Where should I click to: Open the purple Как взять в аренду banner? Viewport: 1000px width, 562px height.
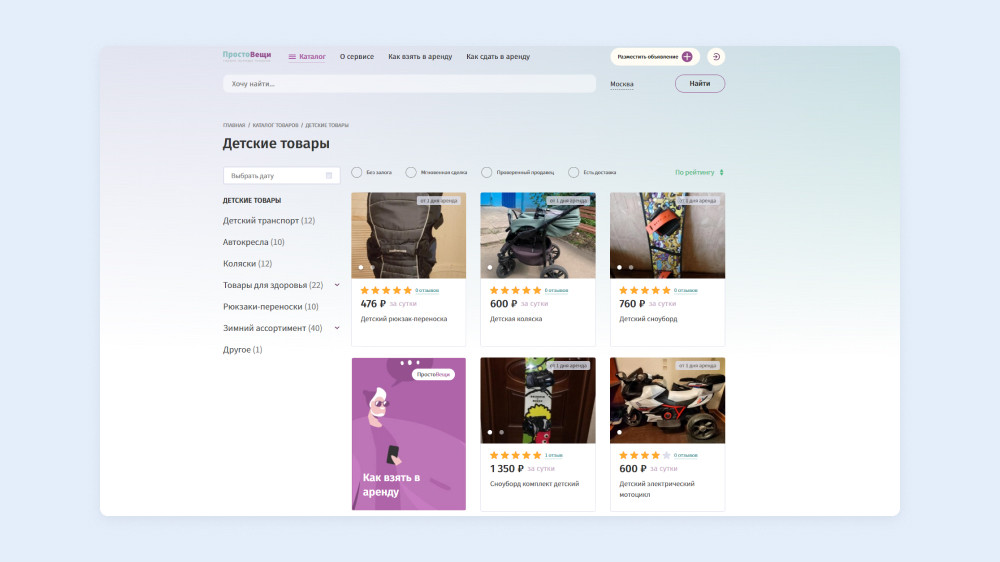point(409,434)
